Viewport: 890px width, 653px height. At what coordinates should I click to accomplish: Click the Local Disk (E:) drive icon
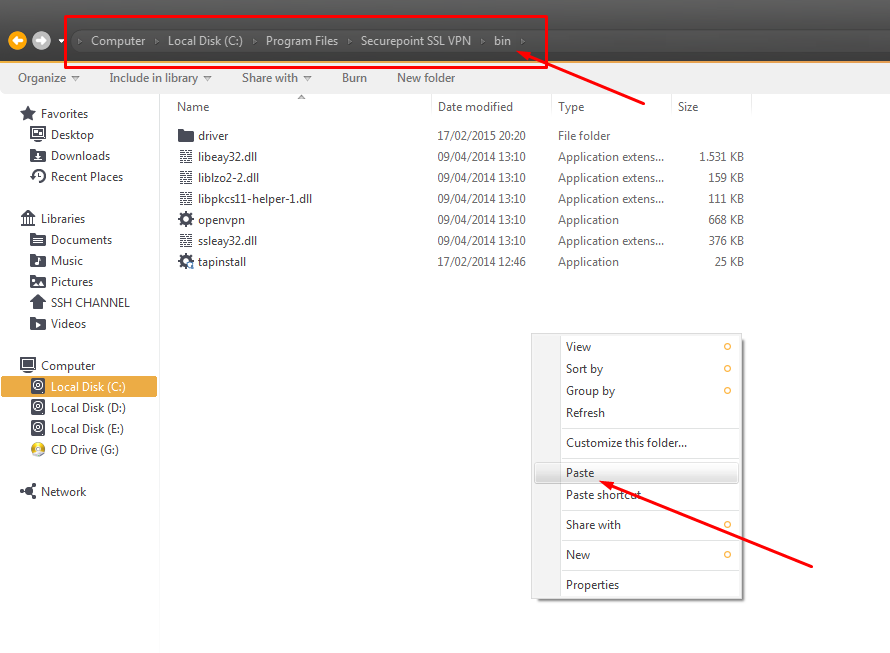point(38,428)
